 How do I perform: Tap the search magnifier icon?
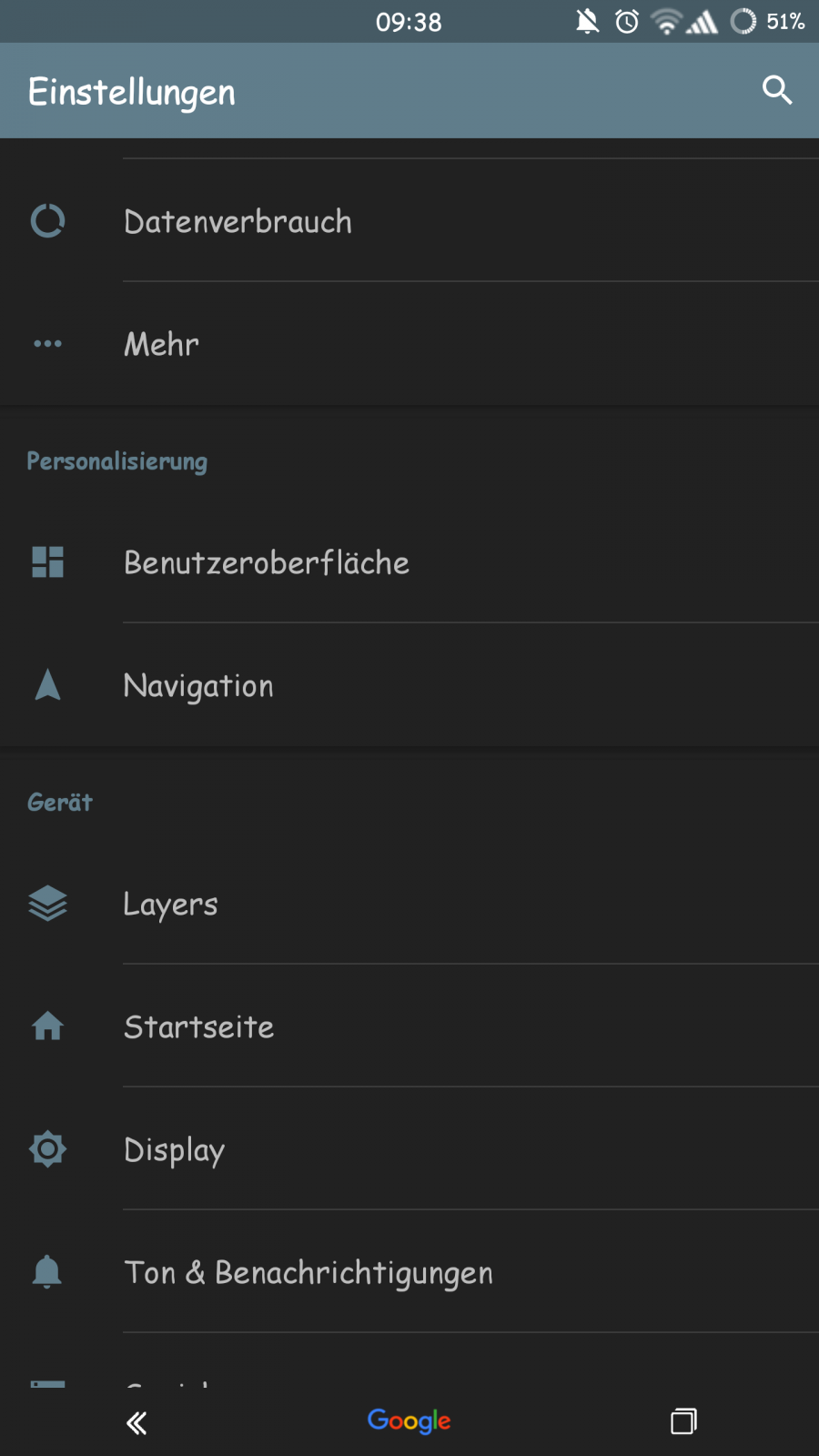click(776, 90)
